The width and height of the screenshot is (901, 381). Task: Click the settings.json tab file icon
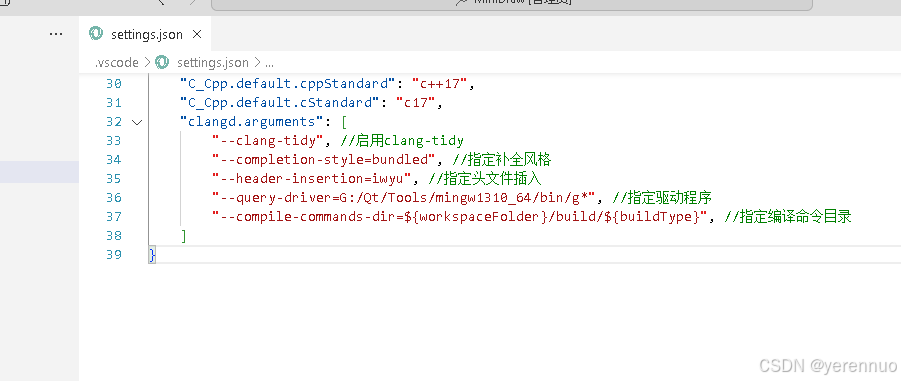coord(95,34)
